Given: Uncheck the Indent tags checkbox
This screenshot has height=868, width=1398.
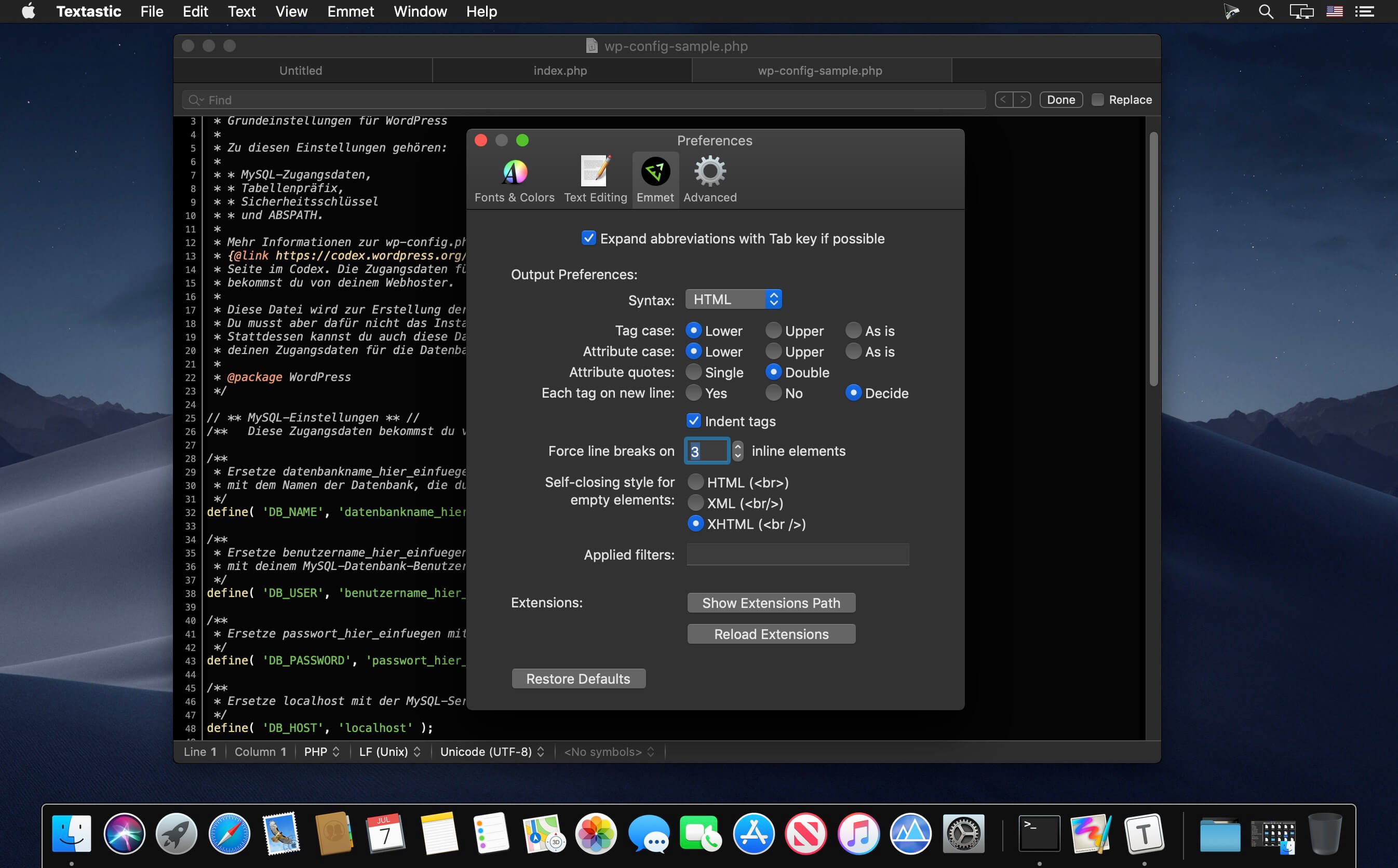Looking at the screenshot, I should (693, 421).
